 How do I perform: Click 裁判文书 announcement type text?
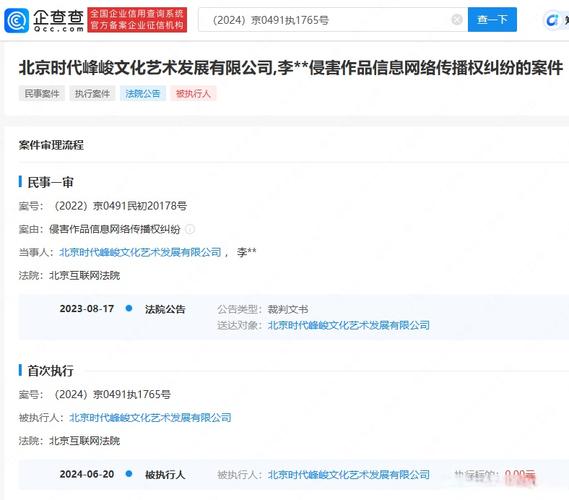click(288, 310)
